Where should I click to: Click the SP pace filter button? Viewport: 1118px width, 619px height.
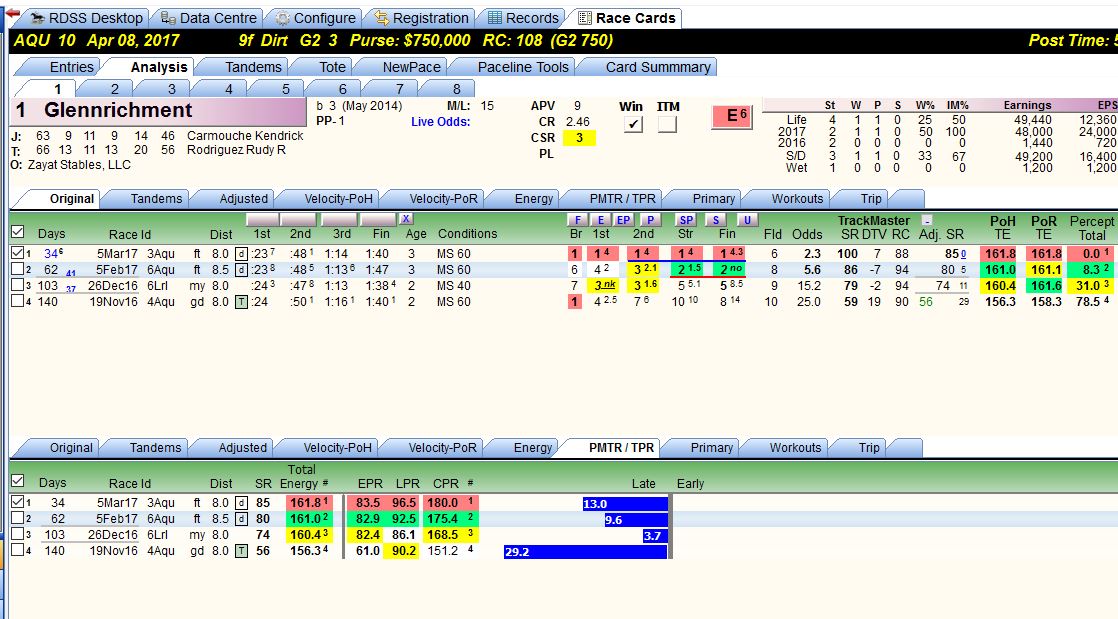[x=685, y=220]
